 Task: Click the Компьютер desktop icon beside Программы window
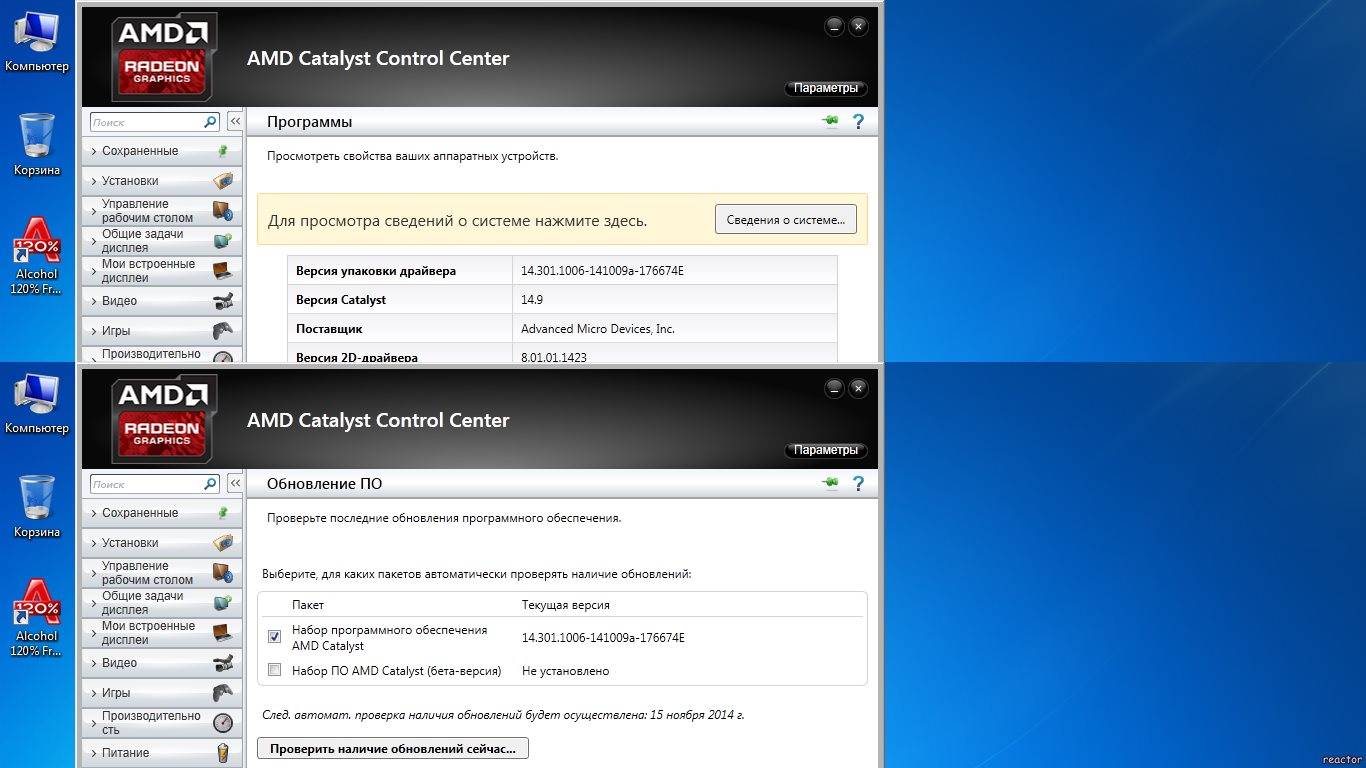37,42
